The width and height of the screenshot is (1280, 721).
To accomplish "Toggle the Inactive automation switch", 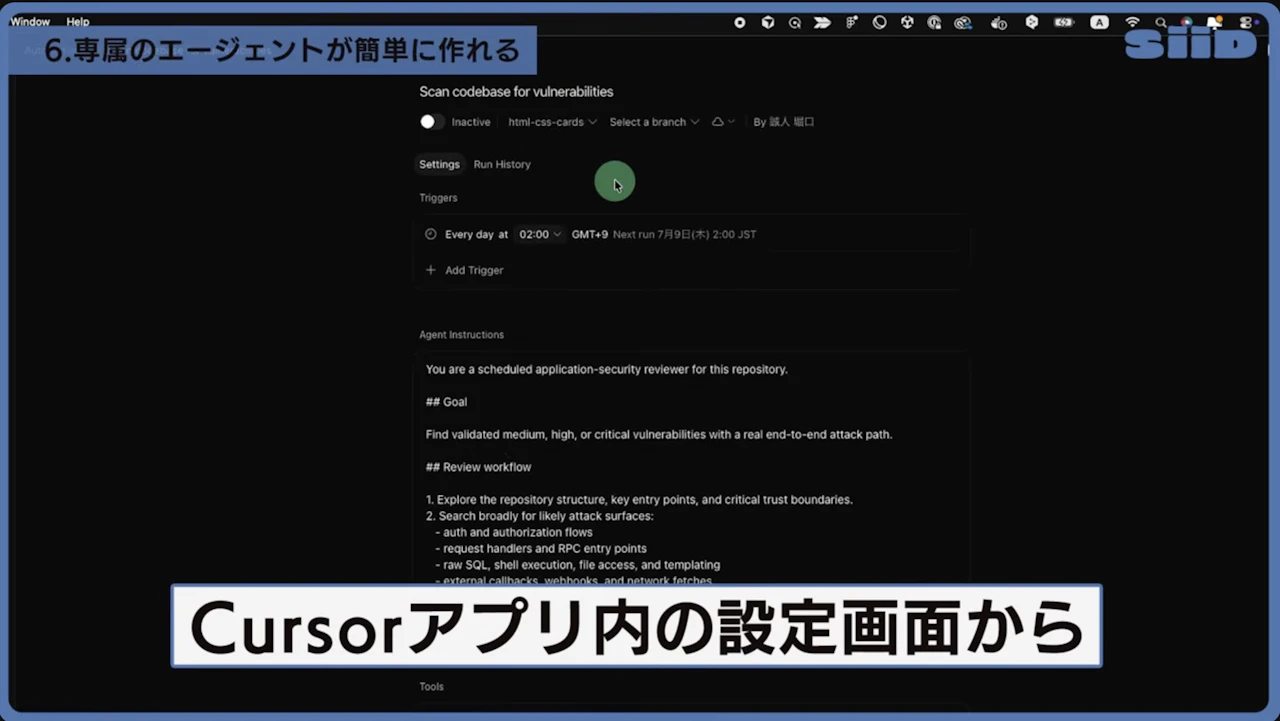I will tap(432, 122).
